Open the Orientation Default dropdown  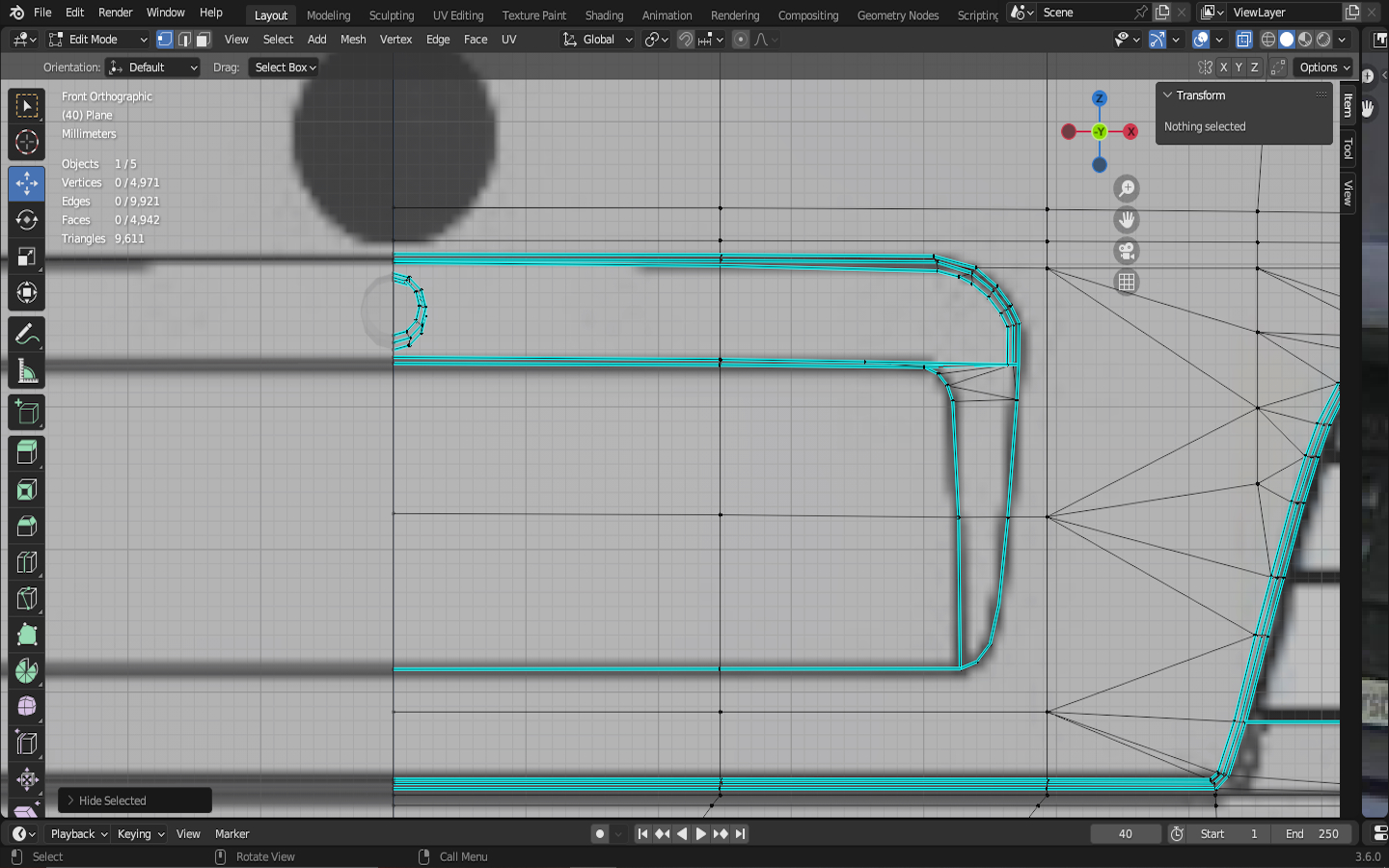(153, 68)
